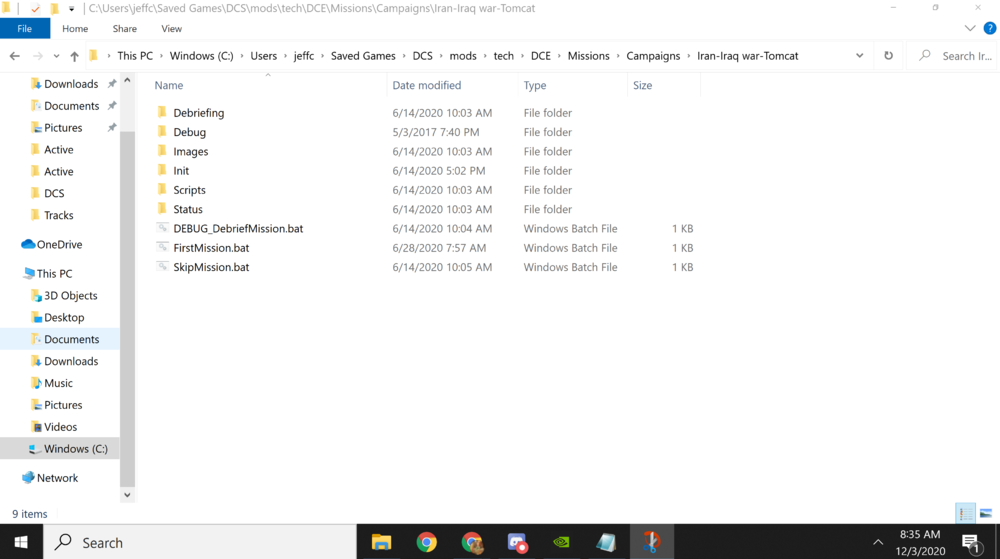Viewport: 1000px width, 559px height.
Task: Click the Search Iran-Iraq folder box
Action: click(953, 56)
